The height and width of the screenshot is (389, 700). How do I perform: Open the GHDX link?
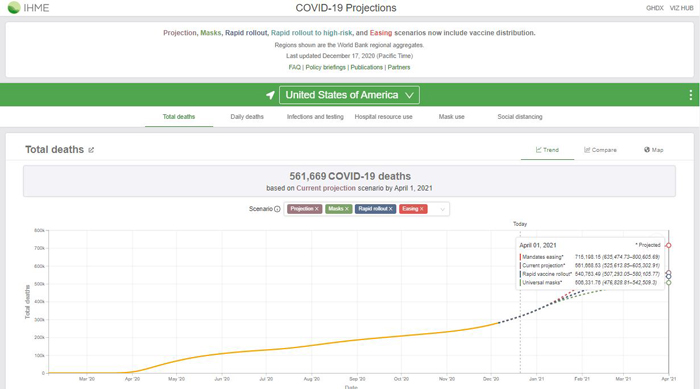[x=654, y=8]
